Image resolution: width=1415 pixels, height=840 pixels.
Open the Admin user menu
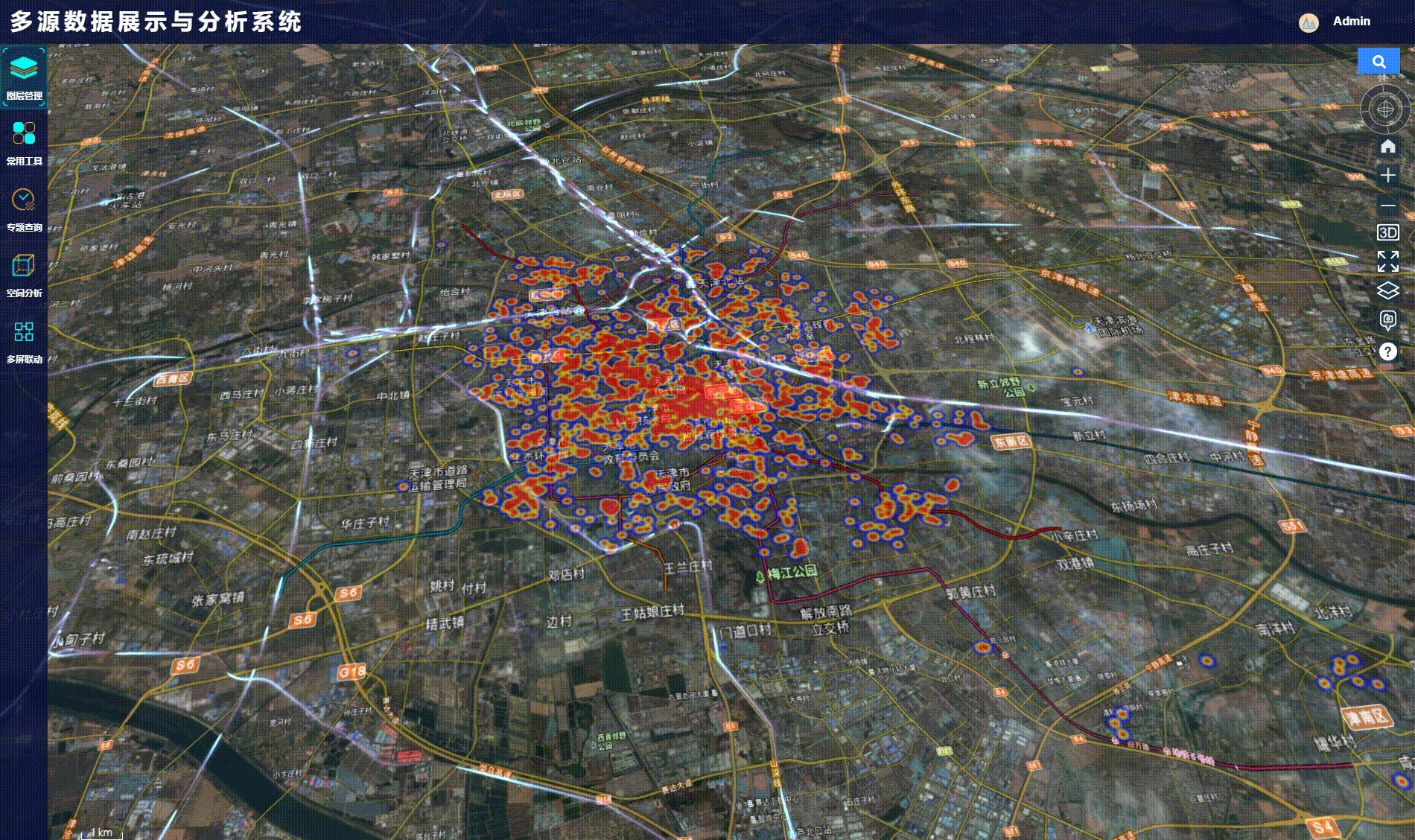1351,22
